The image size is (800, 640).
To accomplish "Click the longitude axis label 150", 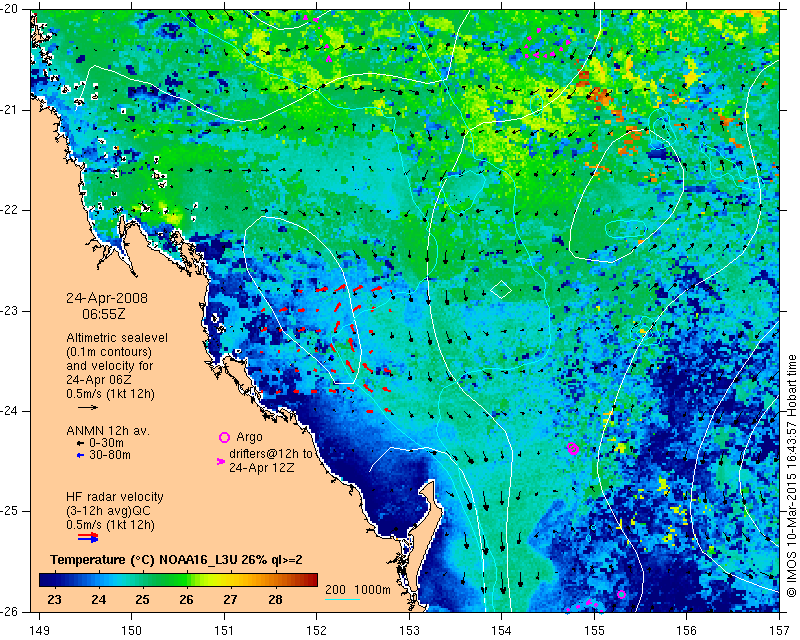I will click(132, 631).
